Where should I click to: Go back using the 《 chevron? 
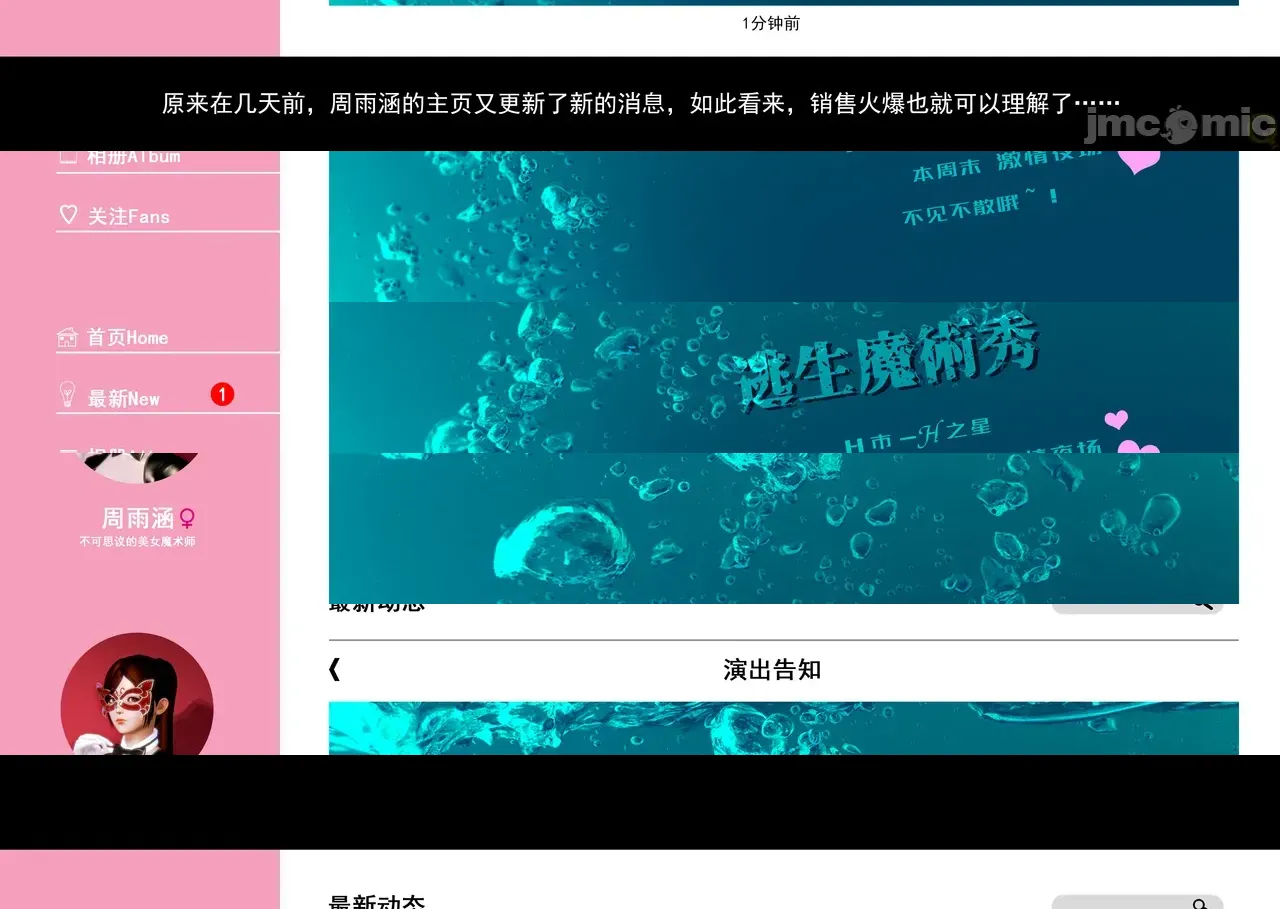click(335, 670)
